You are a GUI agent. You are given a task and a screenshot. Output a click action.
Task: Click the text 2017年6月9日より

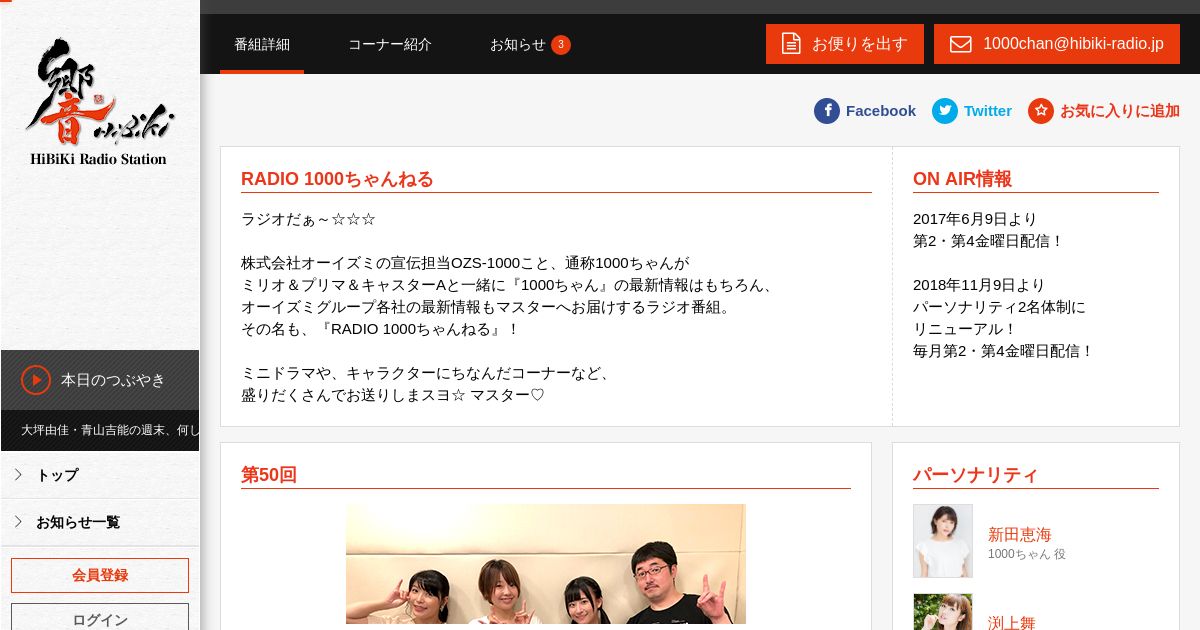(975, 219)
